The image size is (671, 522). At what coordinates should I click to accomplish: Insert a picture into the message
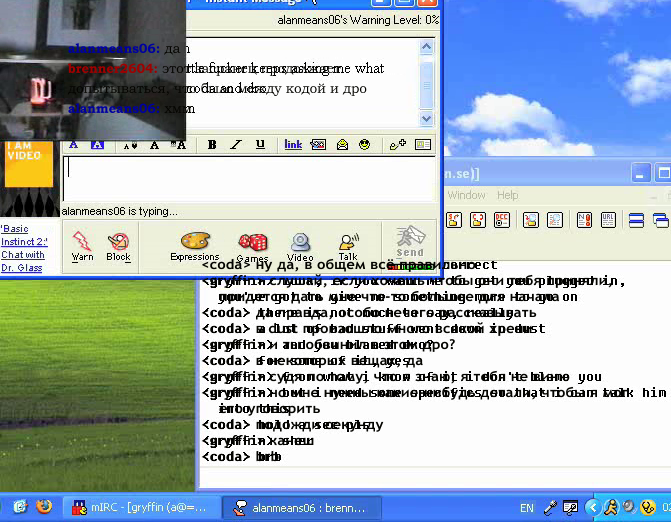point(318,145)
